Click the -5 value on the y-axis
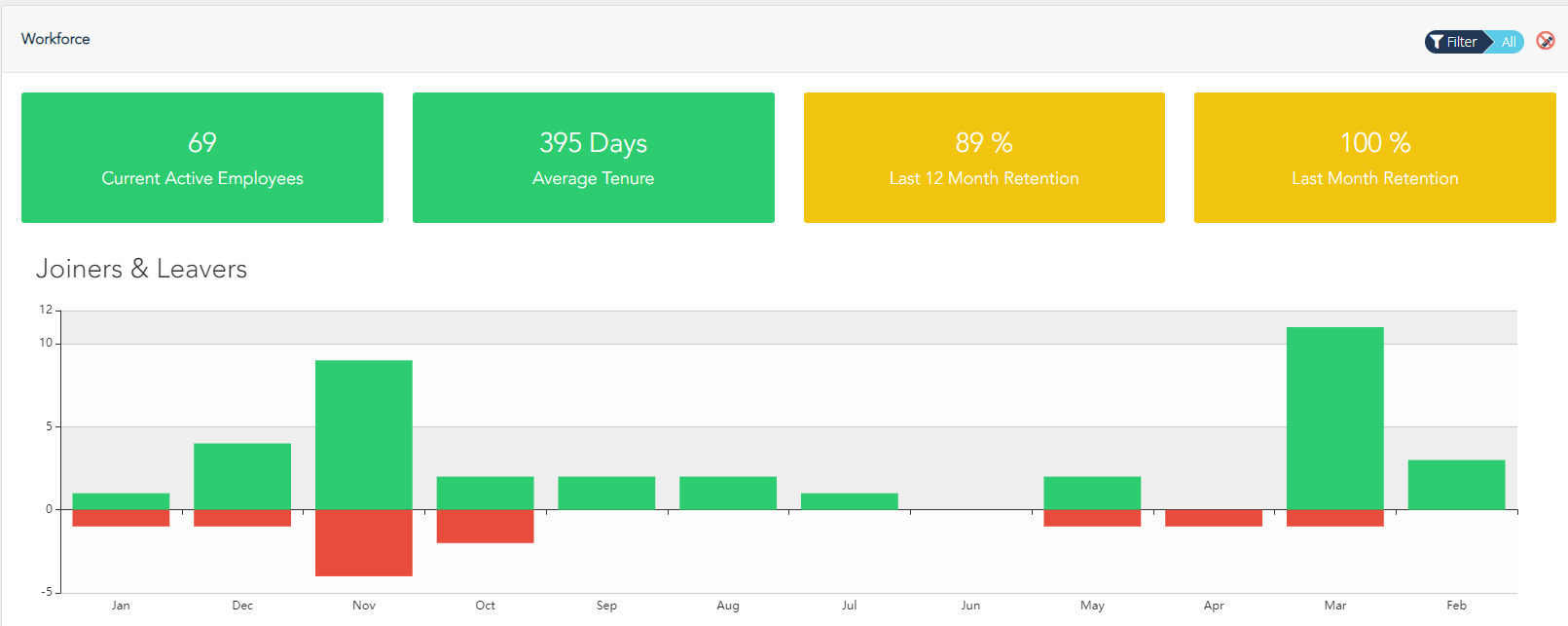The height and width of the screenshot is (626, 1568). click(x=48, y=592)
